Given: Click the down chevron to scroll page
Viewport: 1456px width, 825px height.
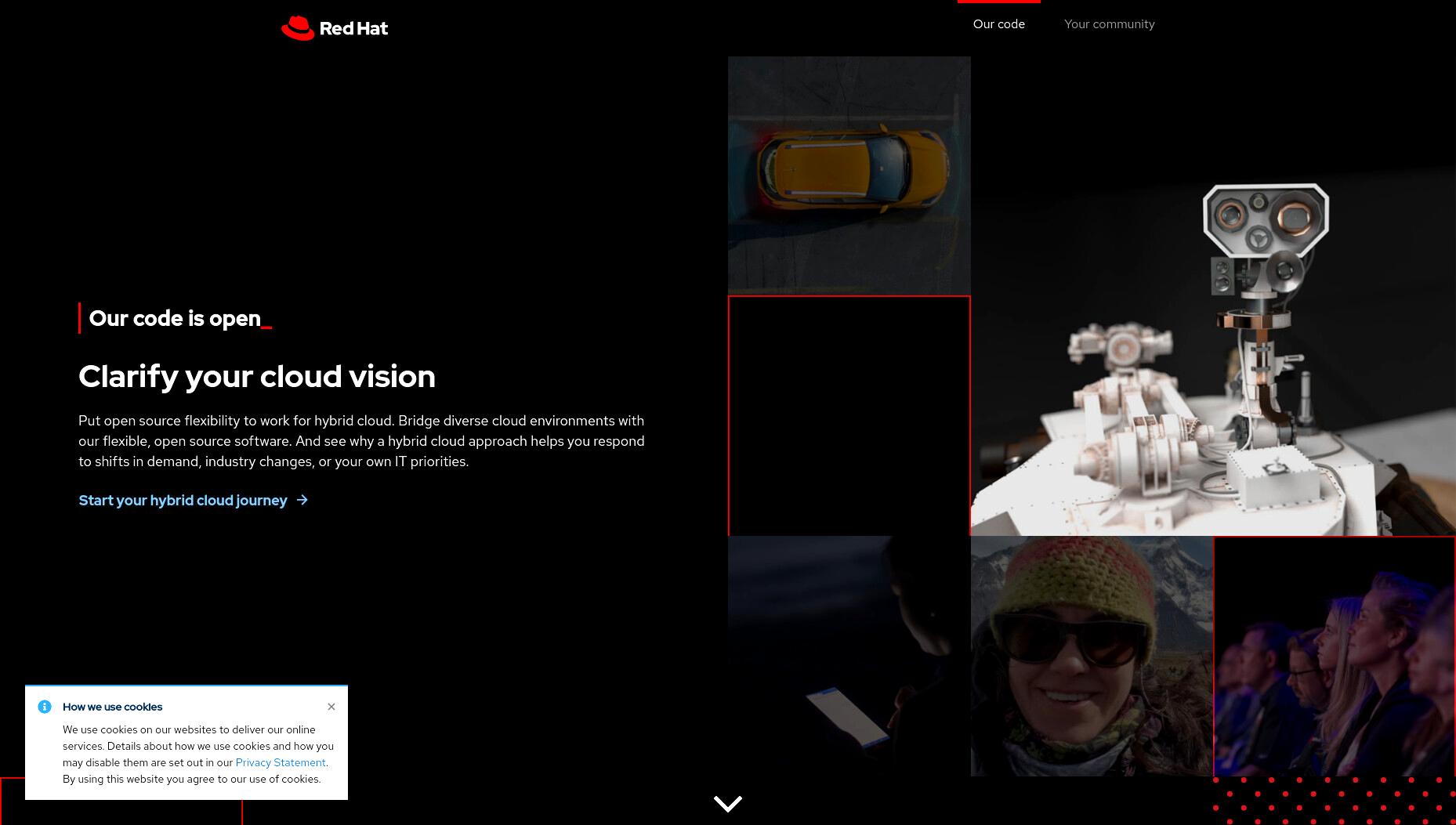Looking at the screenshot, I should tap(728, 804).
